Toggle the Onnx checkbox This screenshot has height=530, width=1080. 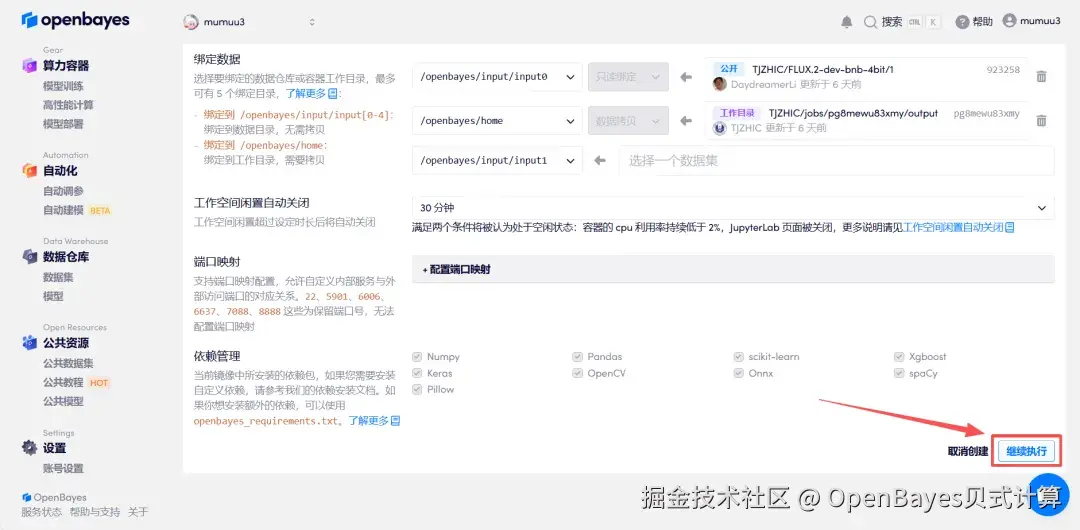click(738, 374)
